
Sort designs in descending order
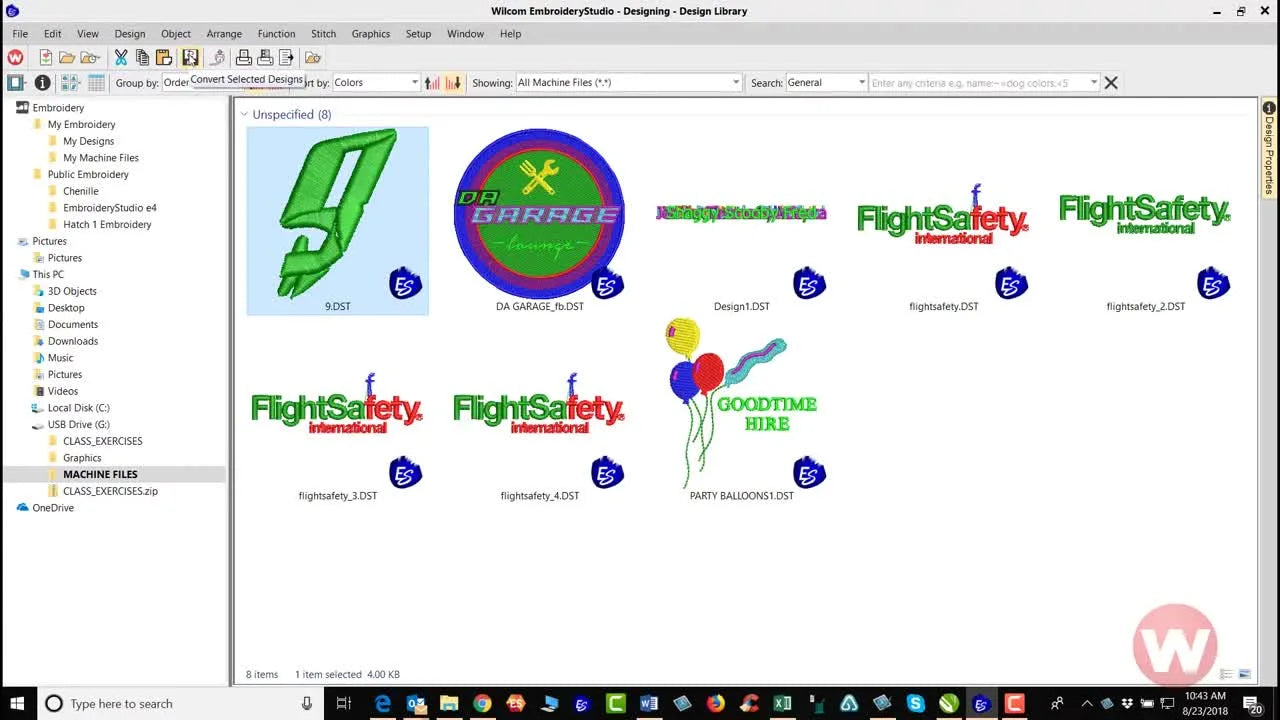[453, 83]
